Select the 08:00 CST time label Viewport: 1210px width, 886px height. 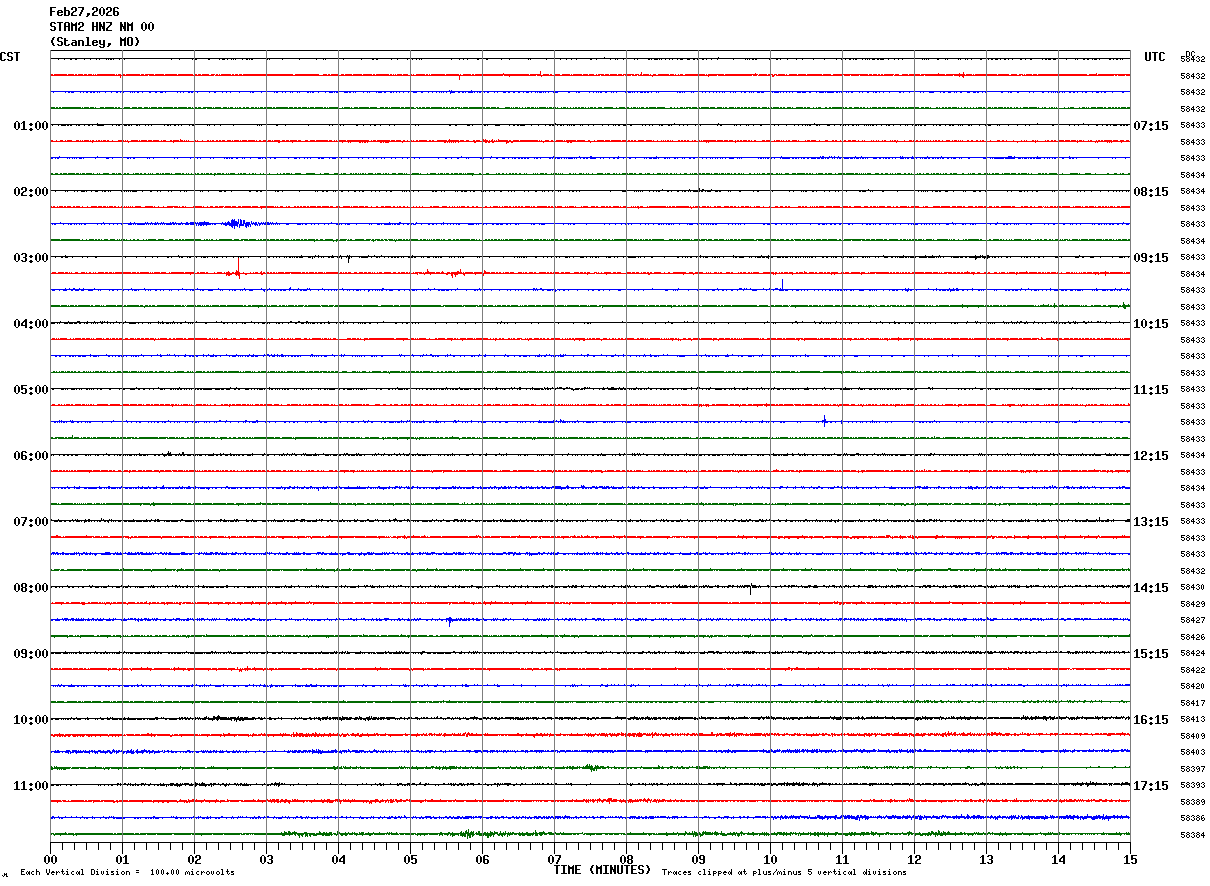click(30, 588)
